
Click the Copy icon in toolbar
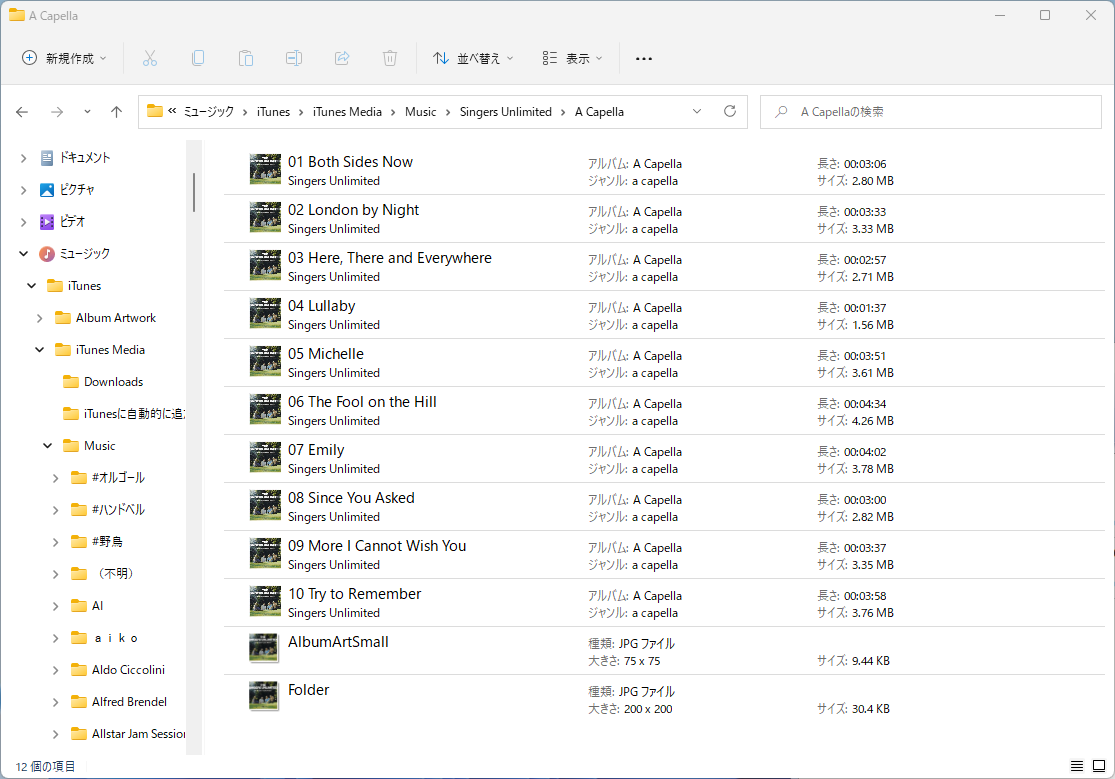(x=198, y=58)
